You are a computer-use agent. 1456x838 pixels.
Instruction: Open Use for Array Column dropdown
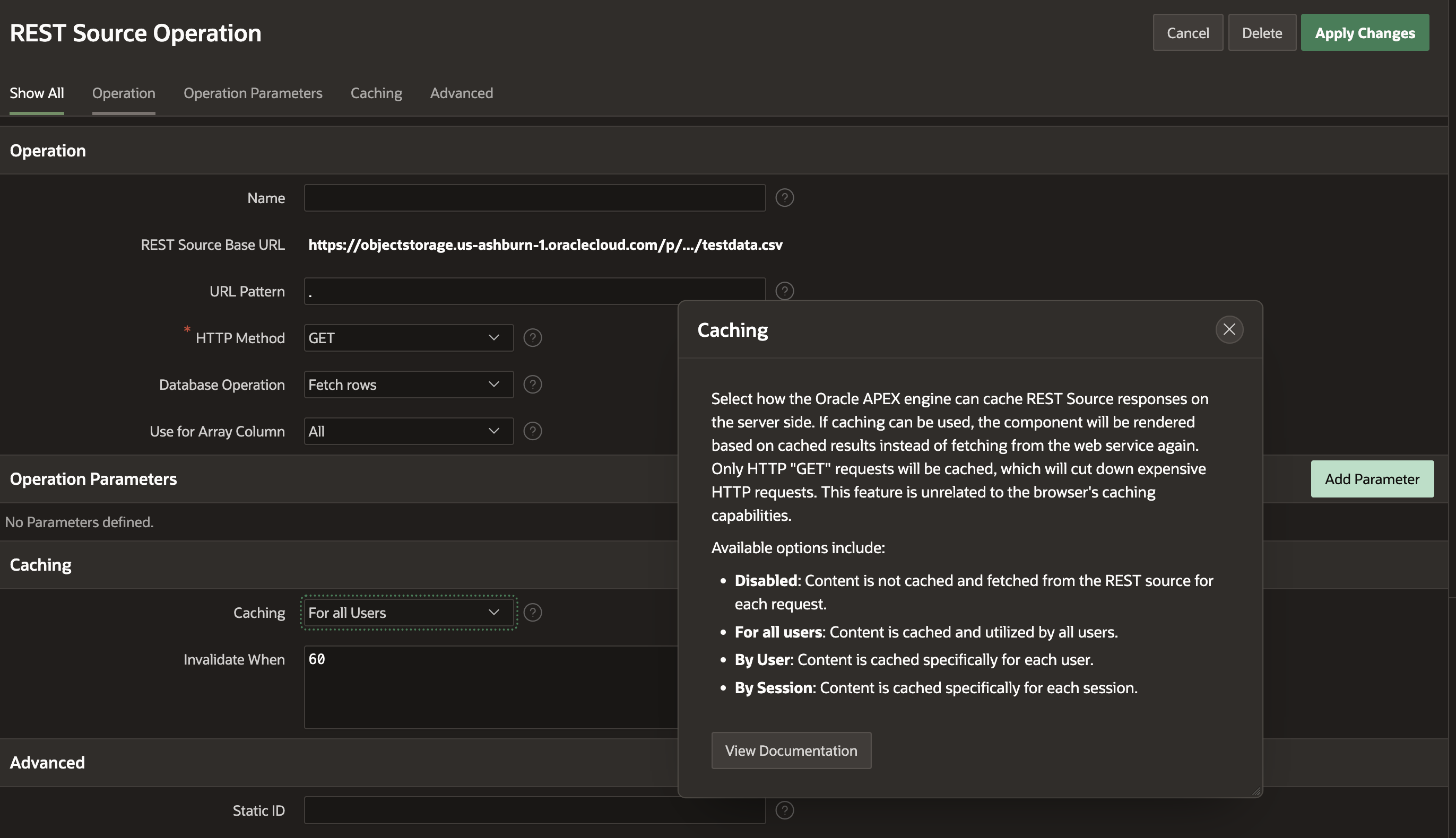pos(408,431)
